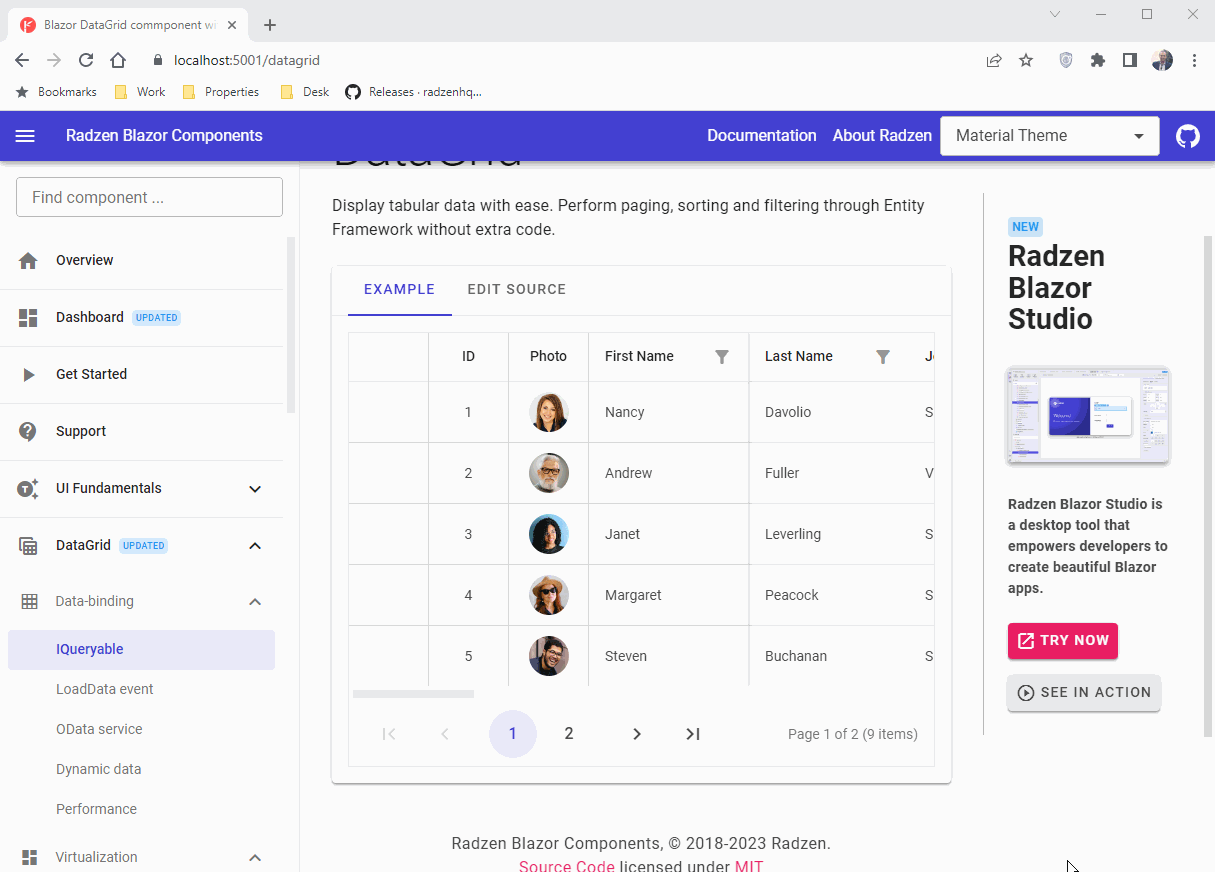The image size is (1215, 872).
Task: Click the Radzen Blazor Components title
Action: pos(164,136)
